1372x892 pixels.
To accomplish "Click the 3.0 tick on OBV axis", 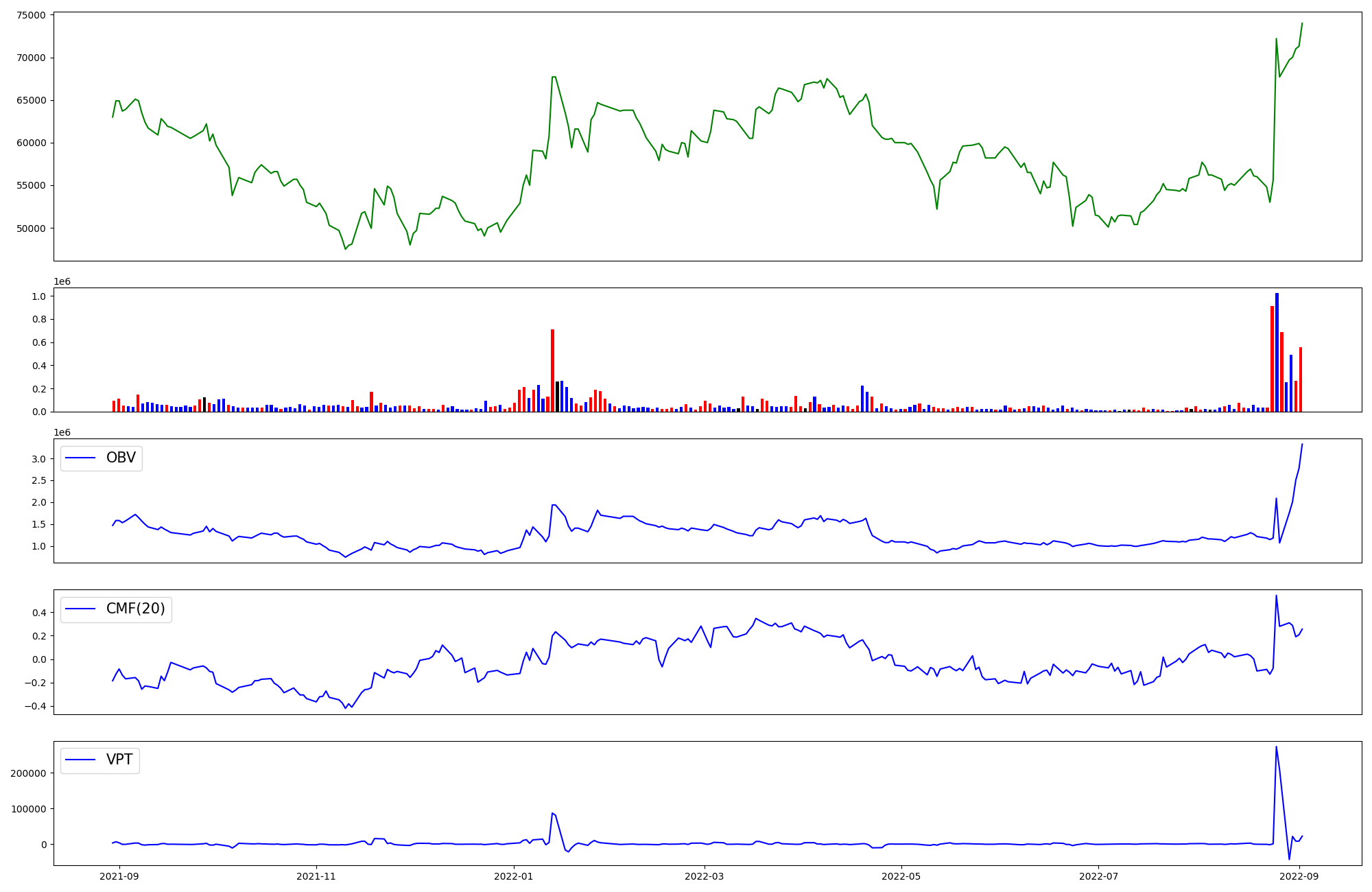I will (38, 459).
